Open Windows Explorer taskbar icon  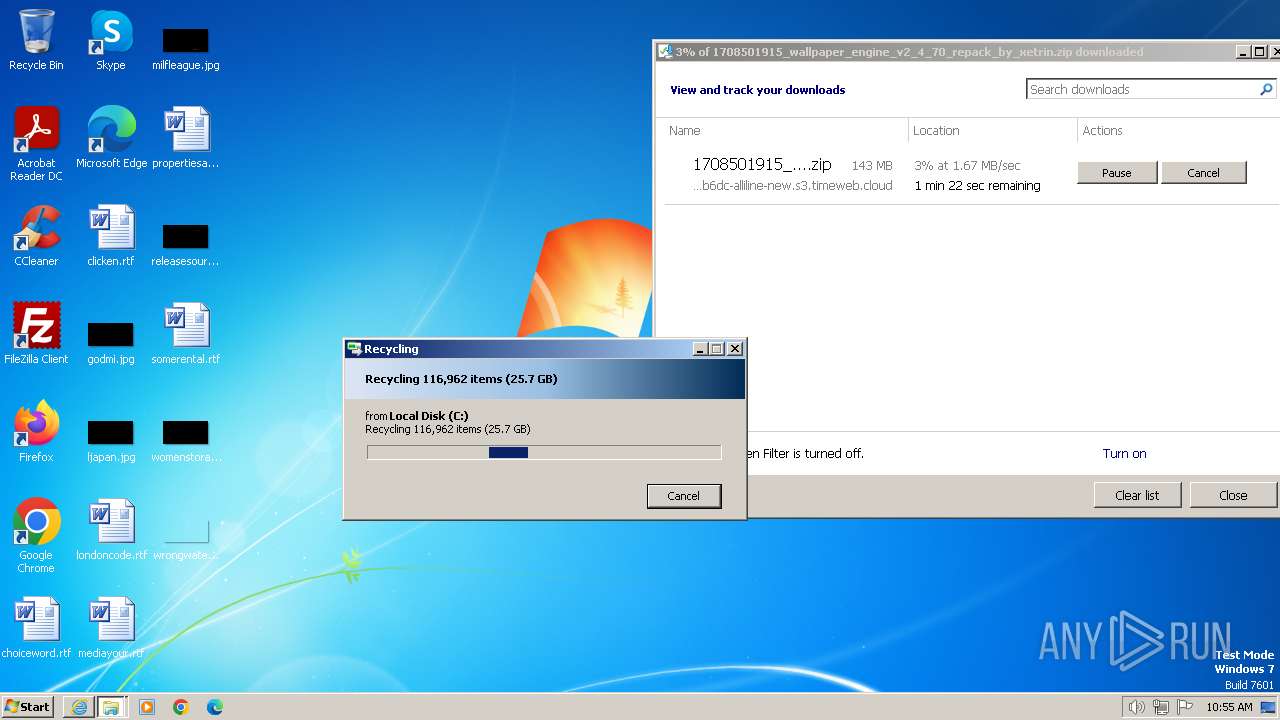111,707
